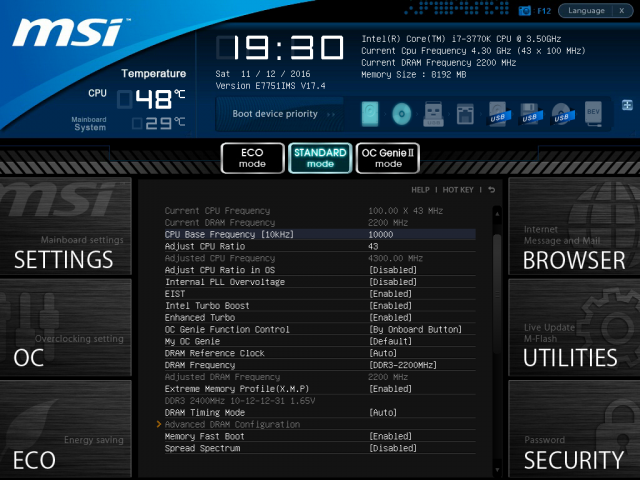Click the BEV network boot device icon
Screen dimensions: 640x480
[x=593, y=115]
